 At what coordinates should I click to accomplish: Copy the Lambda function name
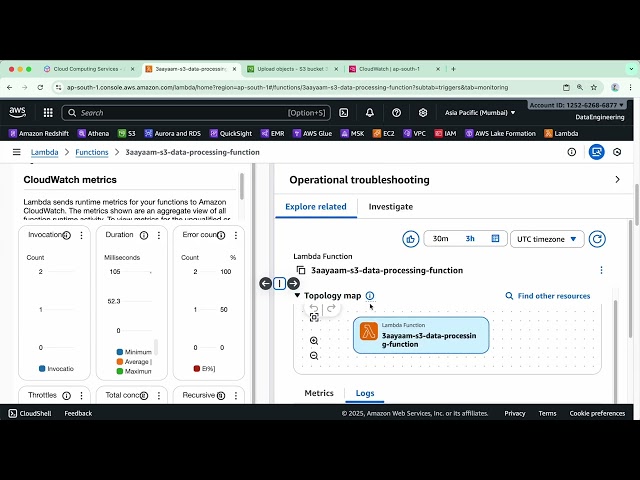(301, 270)
